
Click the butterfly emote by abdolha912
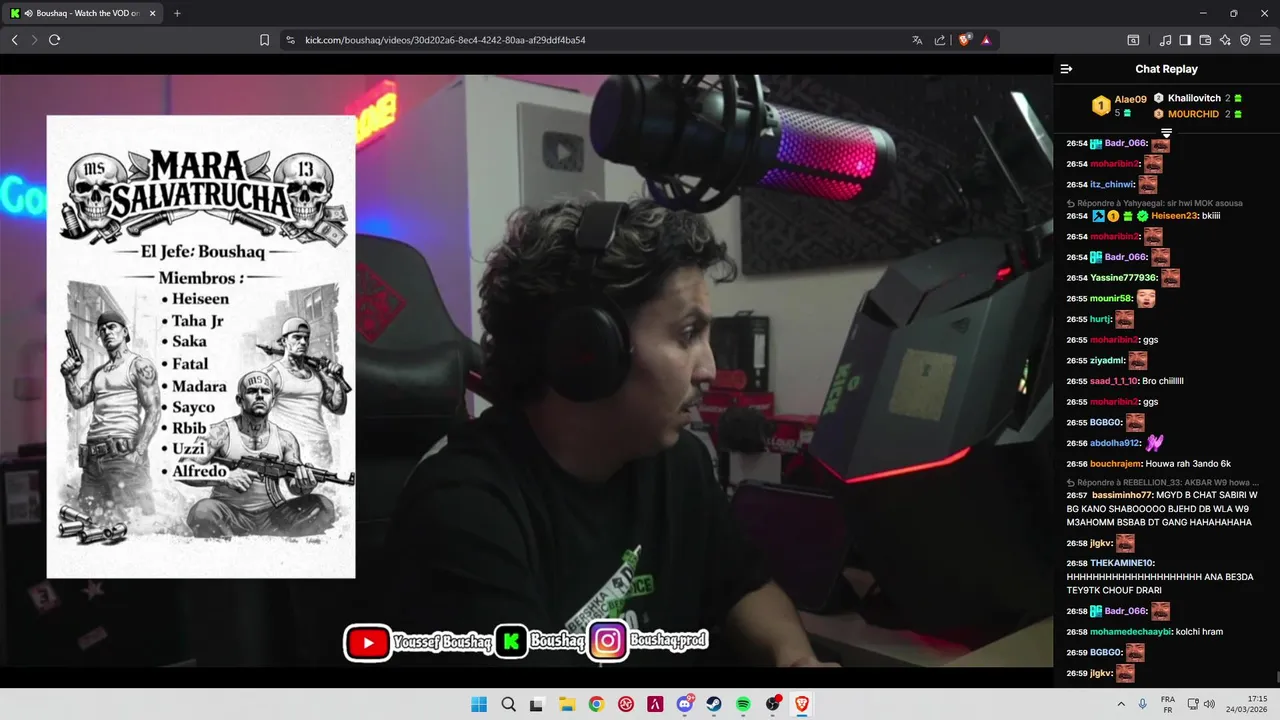tap(1154, 443)
